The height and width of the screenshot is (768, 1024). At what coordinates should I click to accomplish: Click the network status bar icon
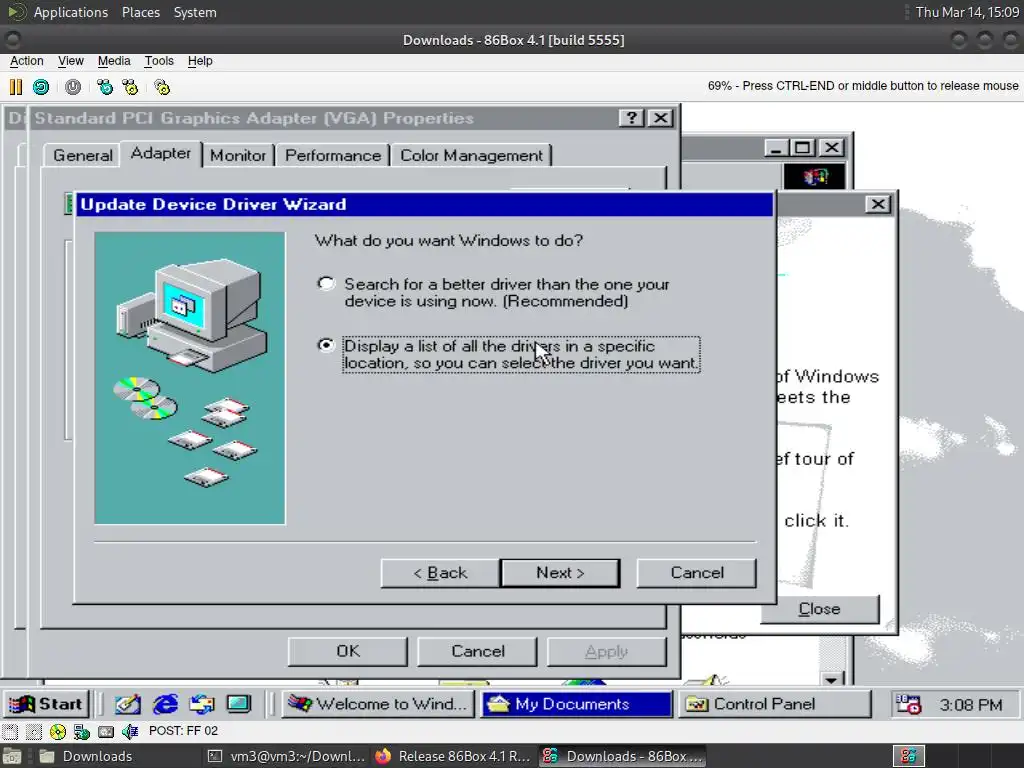(x=82, y=731)
